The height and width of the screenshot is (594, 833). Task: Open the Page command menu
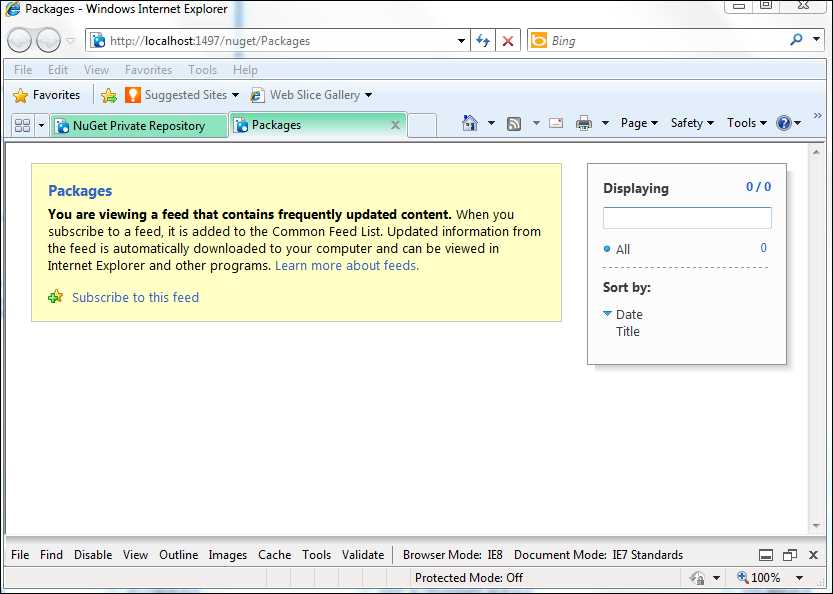point(639,123)
